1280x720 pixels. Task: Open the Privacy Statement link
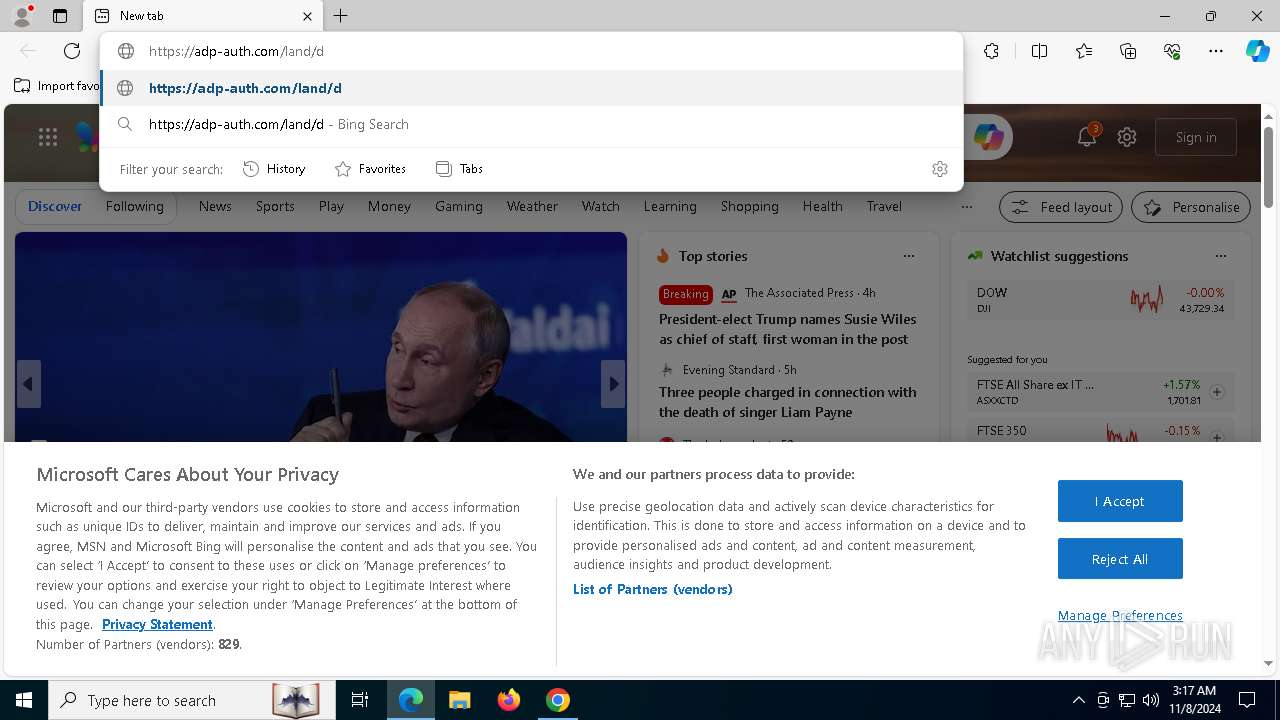[157, 624]
